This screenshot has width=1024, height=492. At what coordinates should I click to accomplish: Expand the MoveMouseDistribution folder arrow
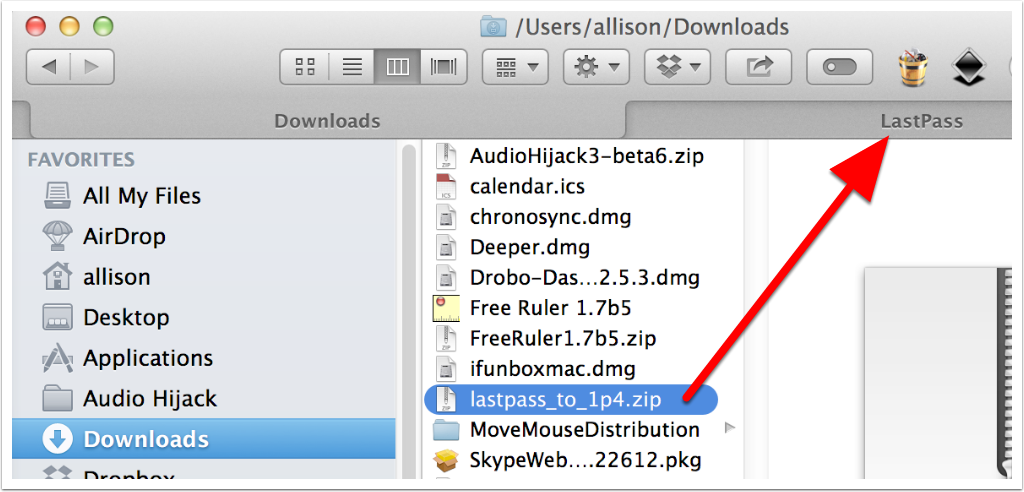tap(728, 429)
